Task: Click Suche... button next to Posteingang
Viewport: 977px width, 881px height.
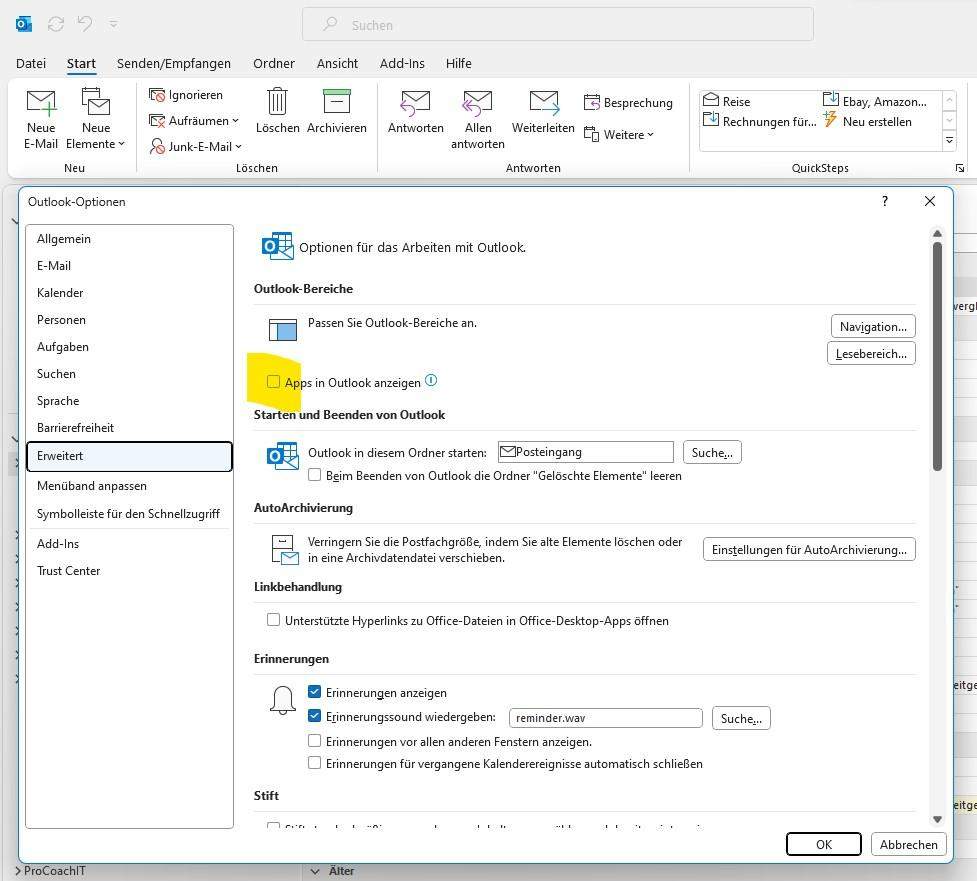Action: point(712,452)
